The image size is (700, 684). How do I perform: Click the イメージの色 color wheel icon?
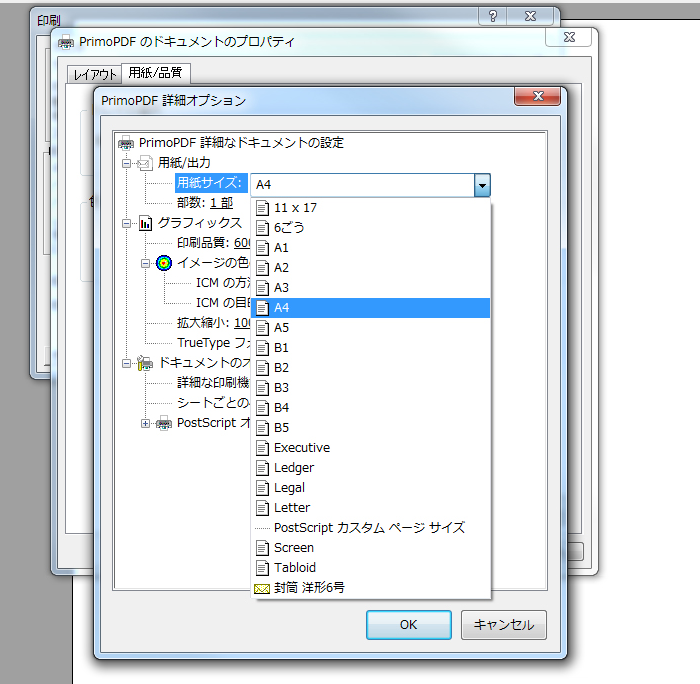tap(164, 263)
